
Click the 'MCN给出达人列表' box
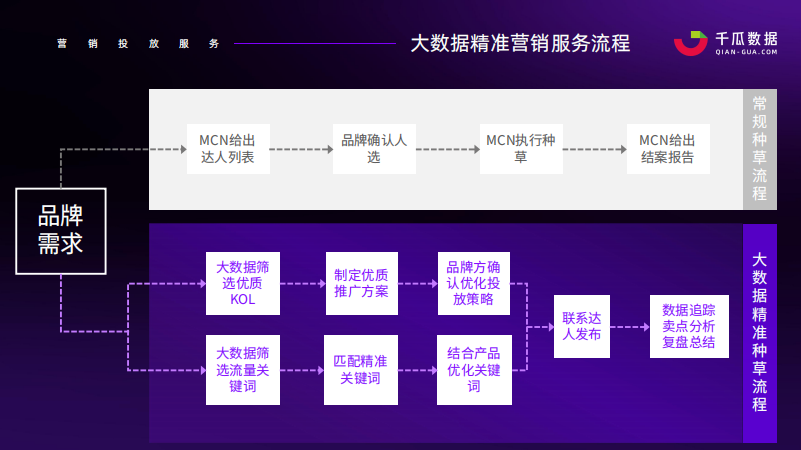(x=228, y=149)
